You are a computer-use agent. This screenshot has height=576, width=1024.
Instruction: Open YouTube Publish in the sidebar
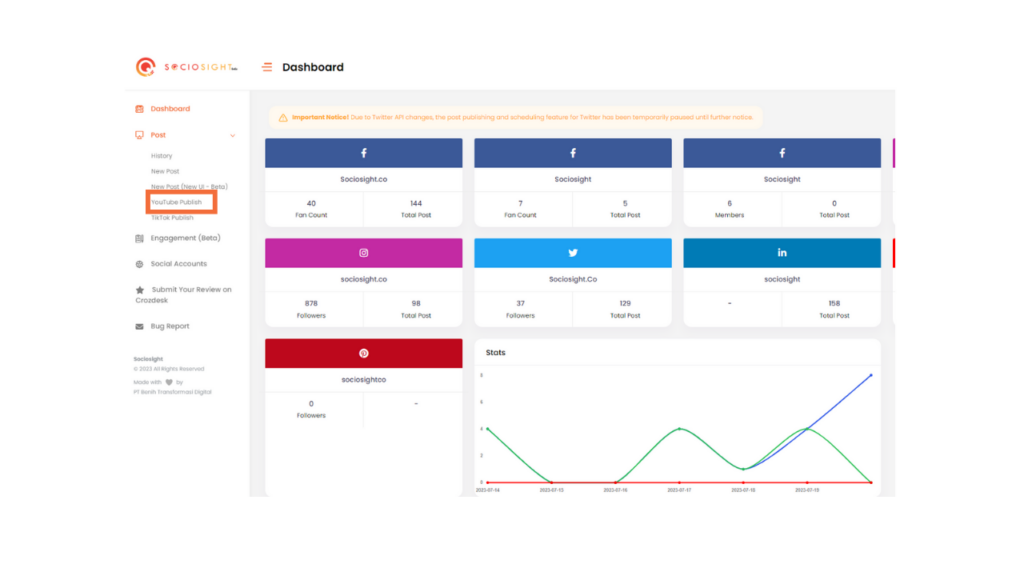click(x=176, y=202)
